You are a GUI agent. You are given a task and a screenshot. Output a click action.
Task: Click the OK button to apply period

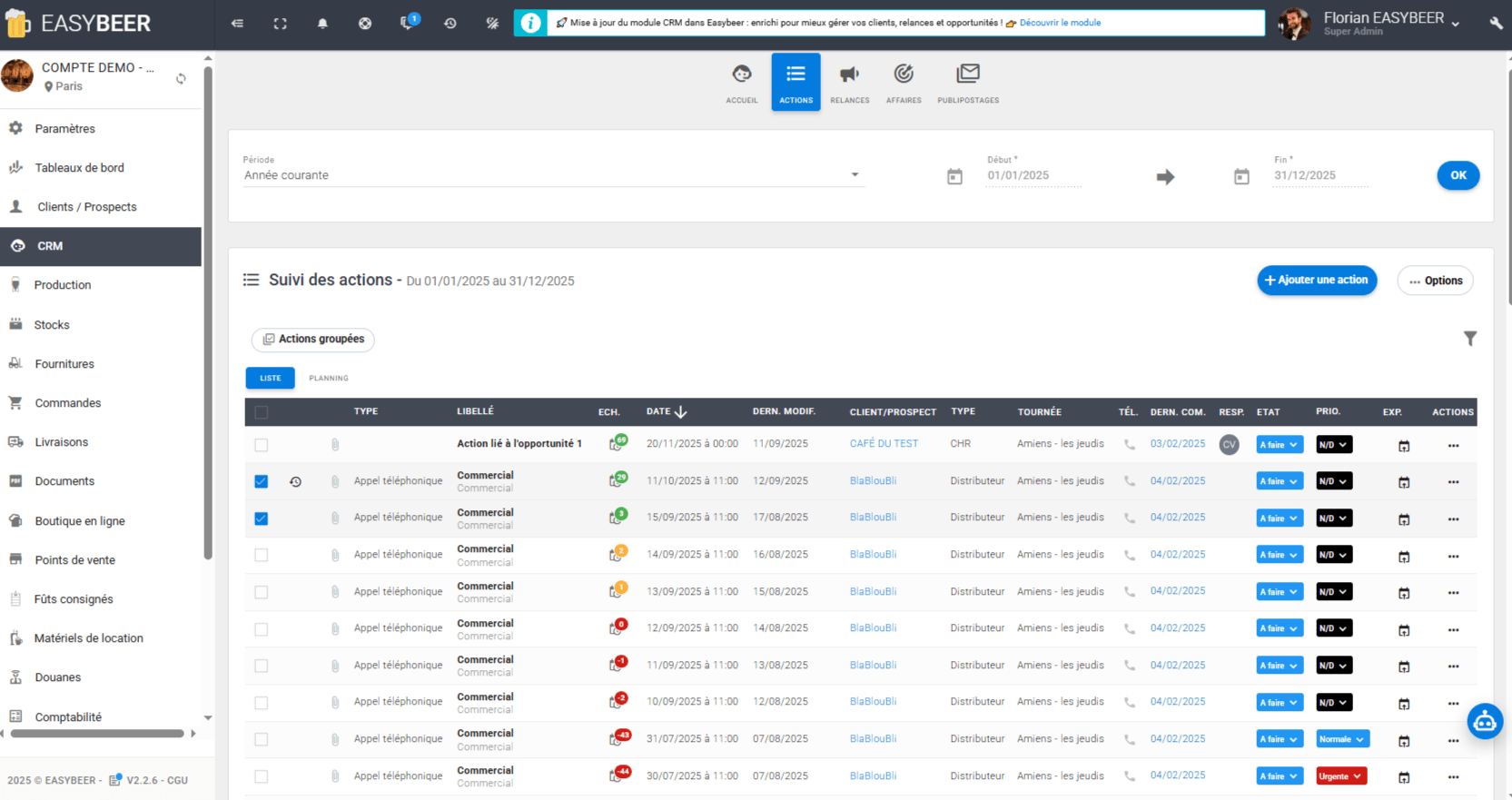point(1458,175)
